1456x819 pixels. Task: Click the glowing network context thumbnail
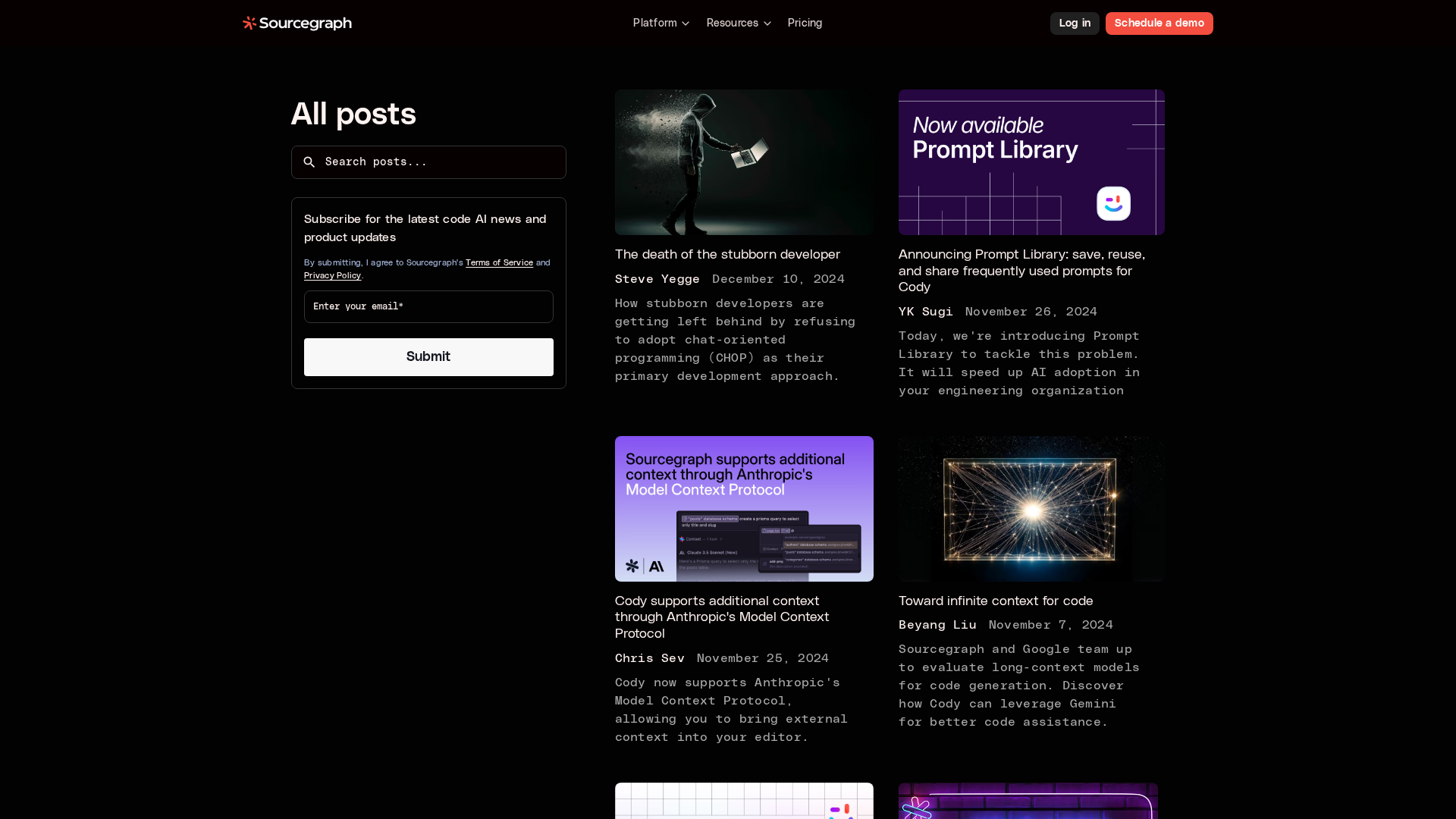[1031, 509]
